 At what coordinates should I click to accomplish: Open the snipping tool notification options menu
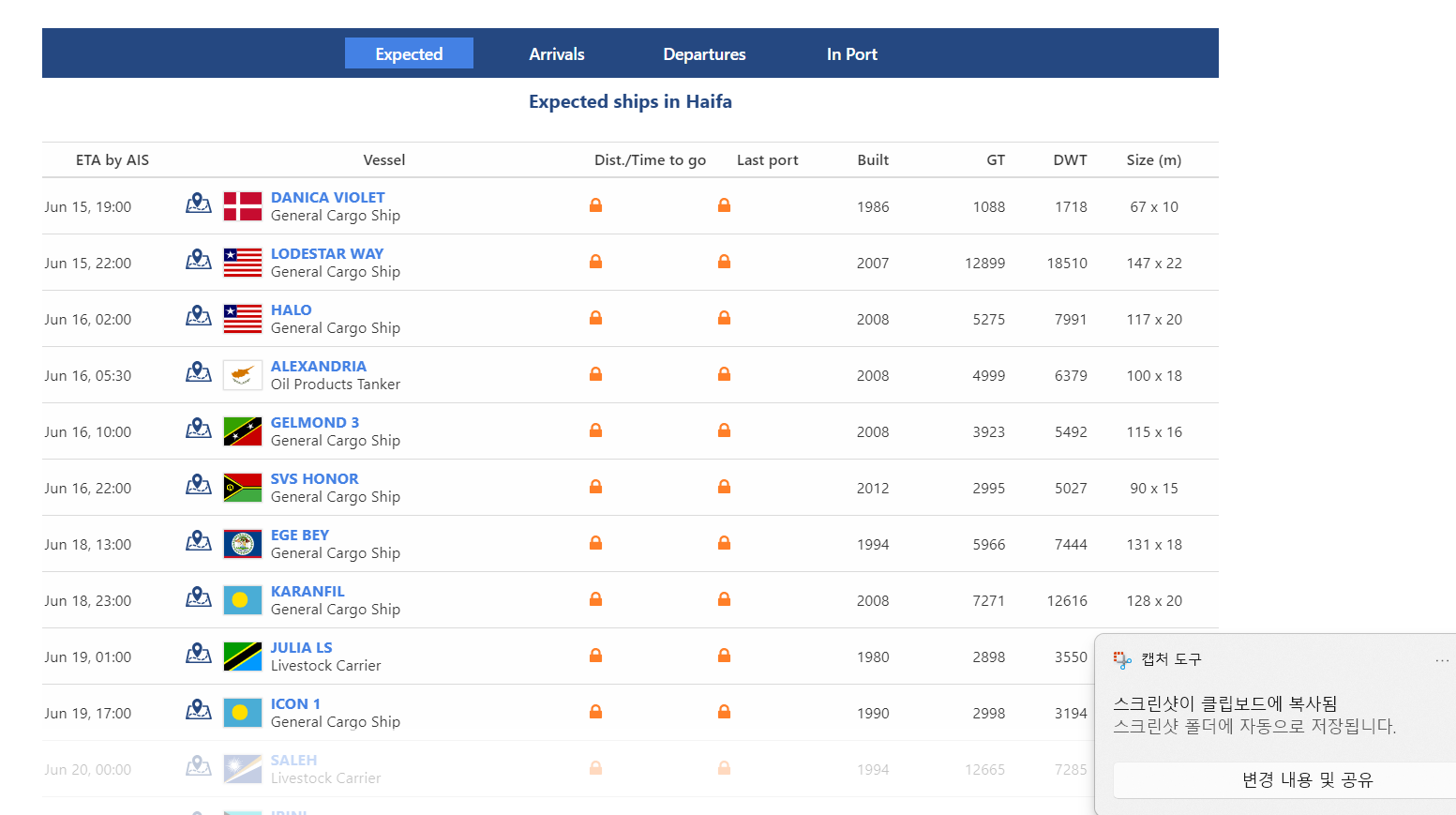(x=1441, y=660)
